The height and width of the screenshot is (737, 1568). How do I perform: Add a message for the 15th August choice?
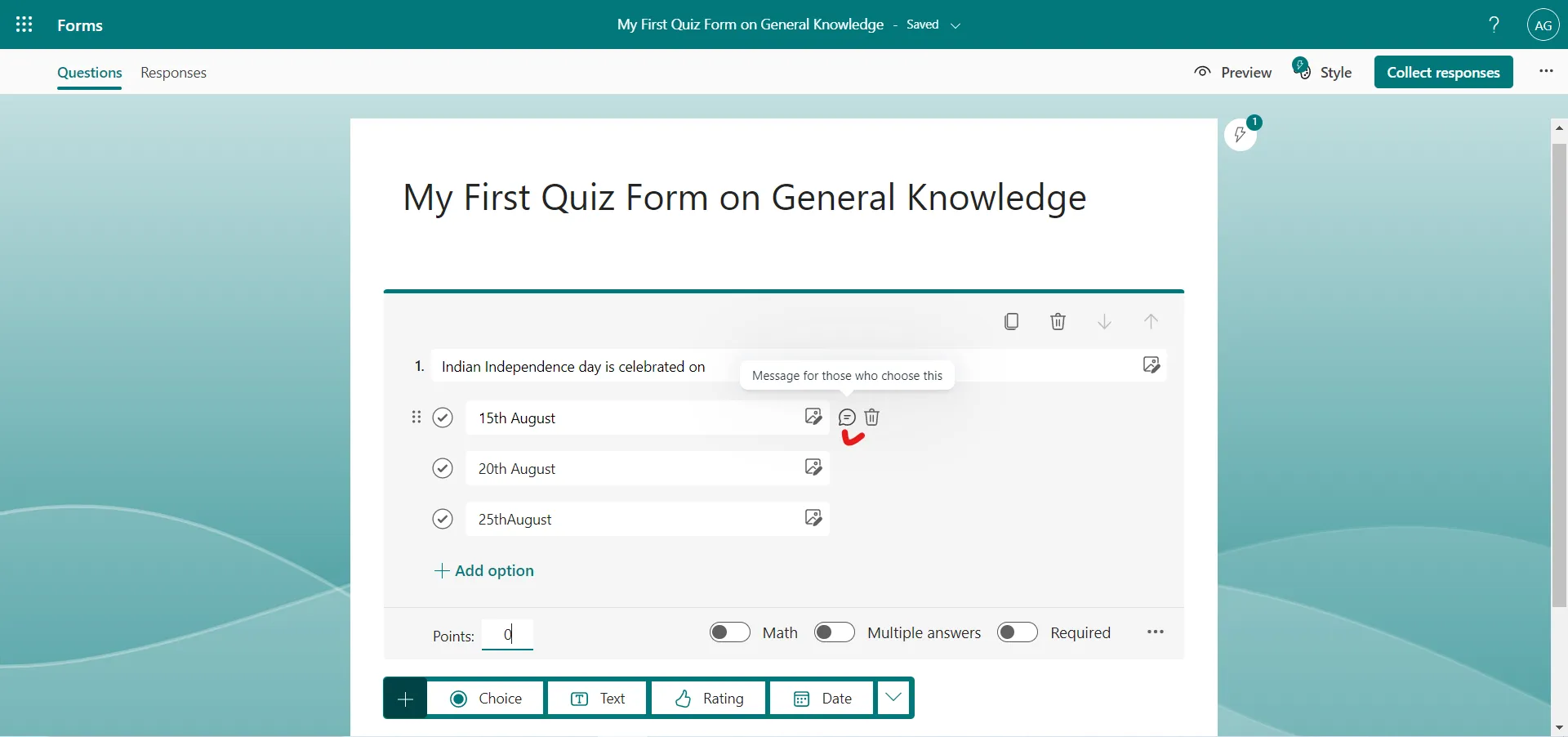coord(847,418)
